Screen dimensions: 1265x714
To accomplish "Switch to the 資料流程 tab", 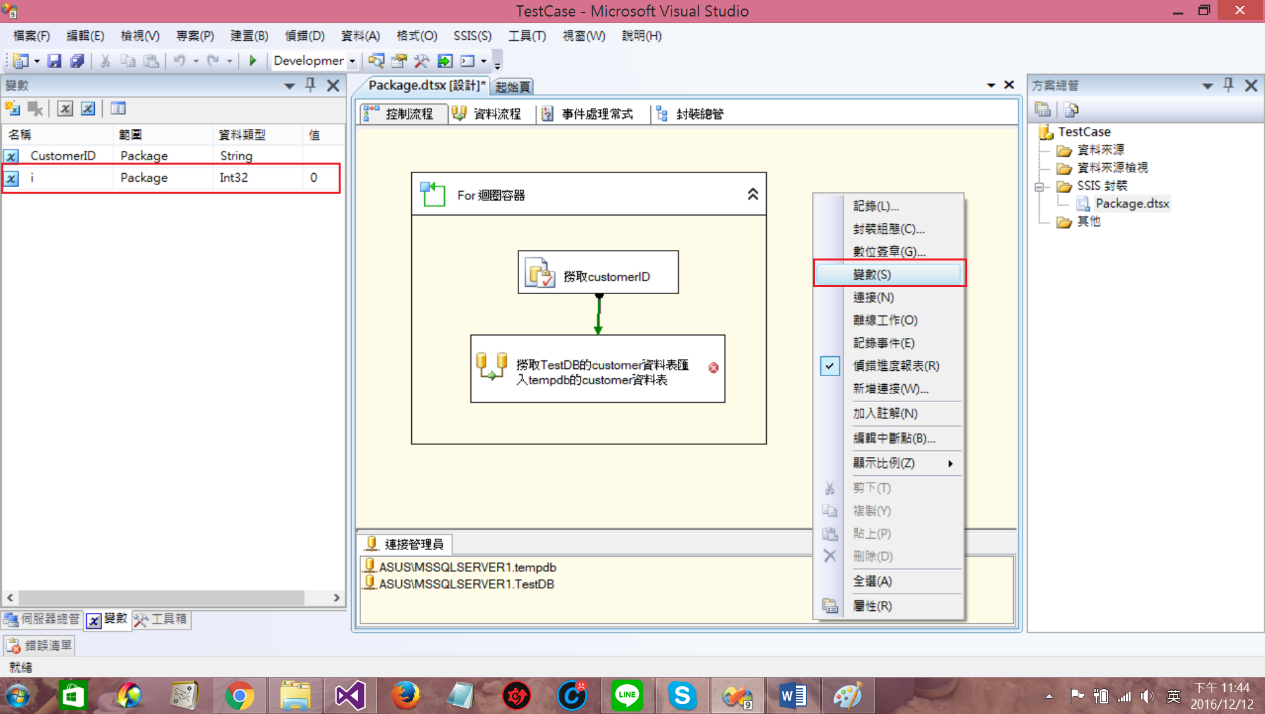I will [x=486, y=114].
